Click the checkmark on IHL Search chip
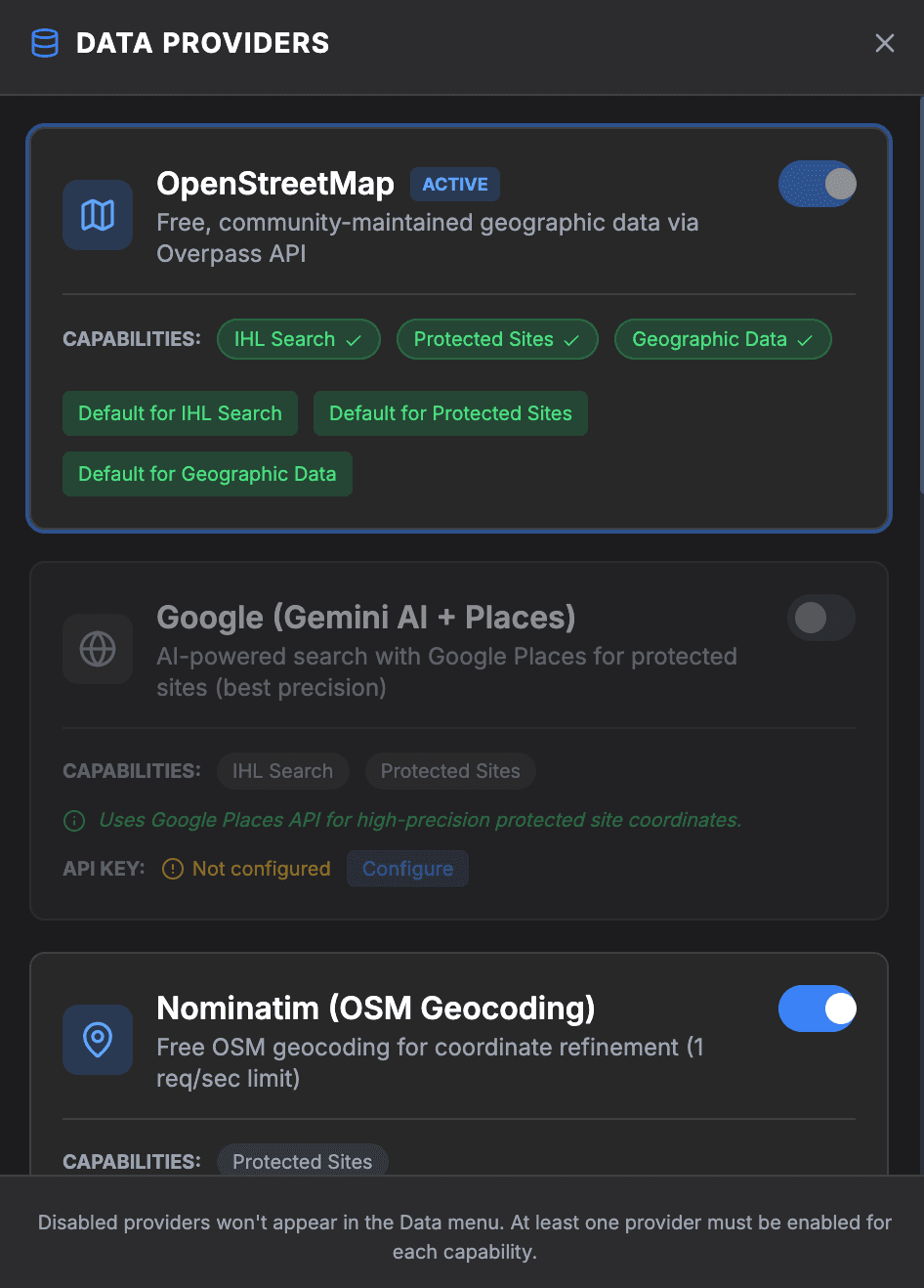924x1288 pixels. pyautogui.click(x=354, y=340)
